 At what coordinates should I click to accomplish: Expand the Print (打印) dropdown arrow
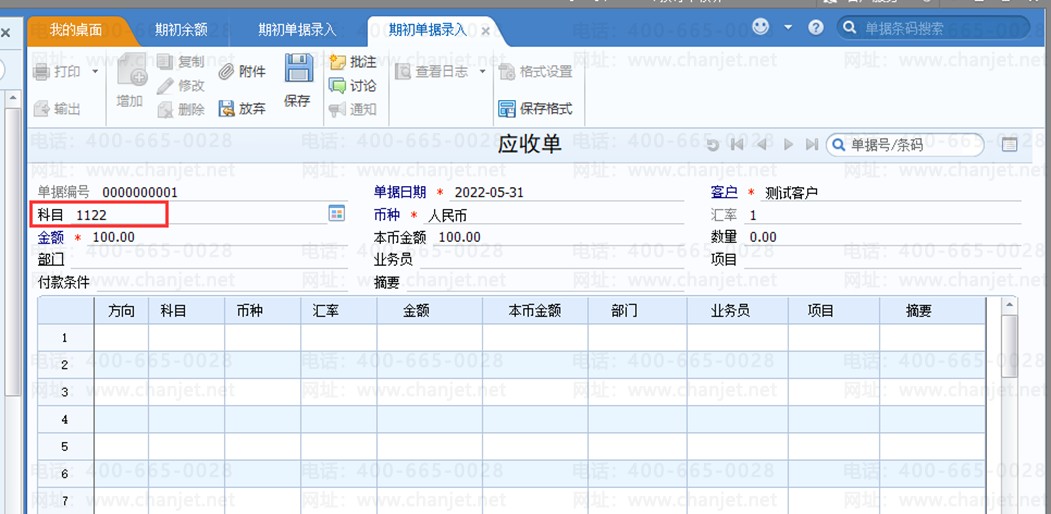click(x=95, y=72)
